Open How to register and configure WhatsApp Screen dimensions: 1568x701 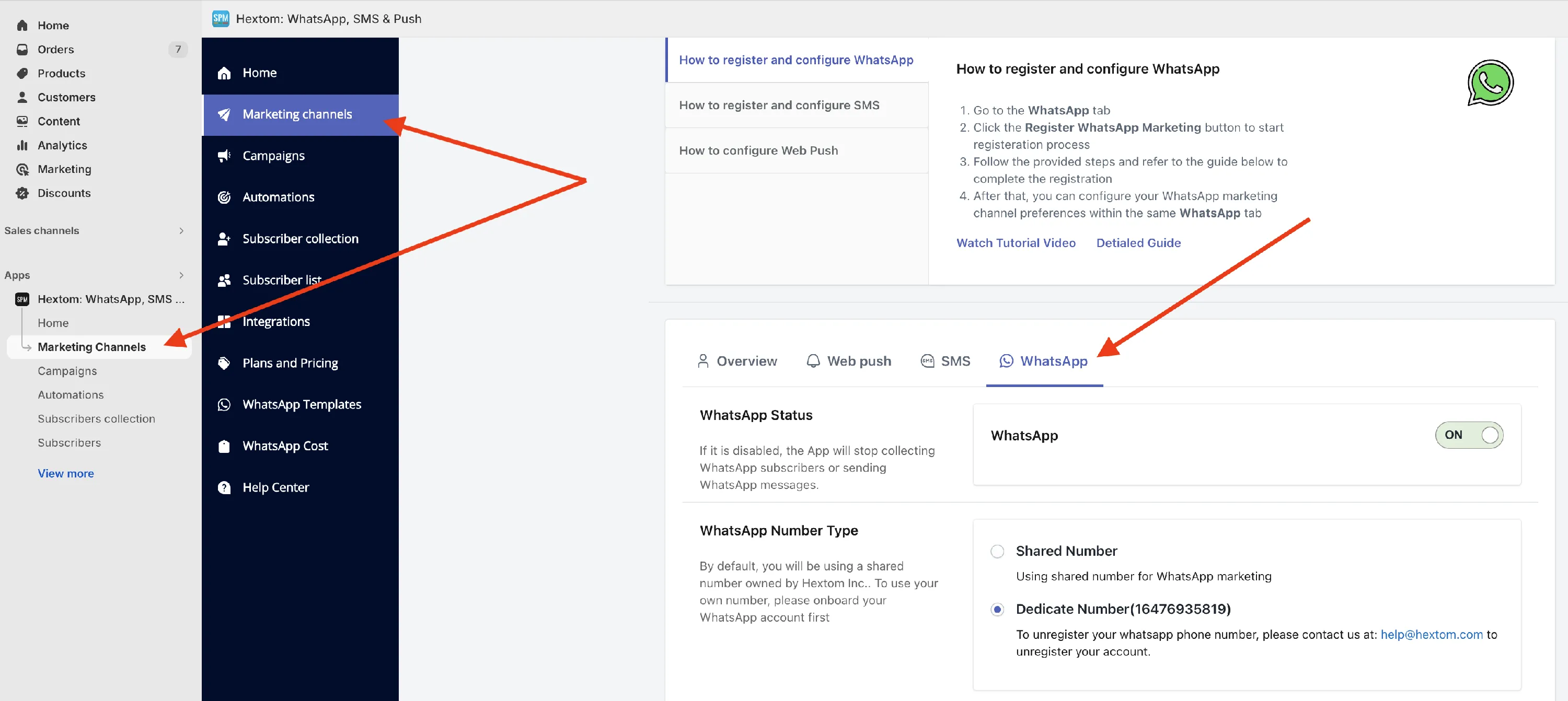(797, 60)
